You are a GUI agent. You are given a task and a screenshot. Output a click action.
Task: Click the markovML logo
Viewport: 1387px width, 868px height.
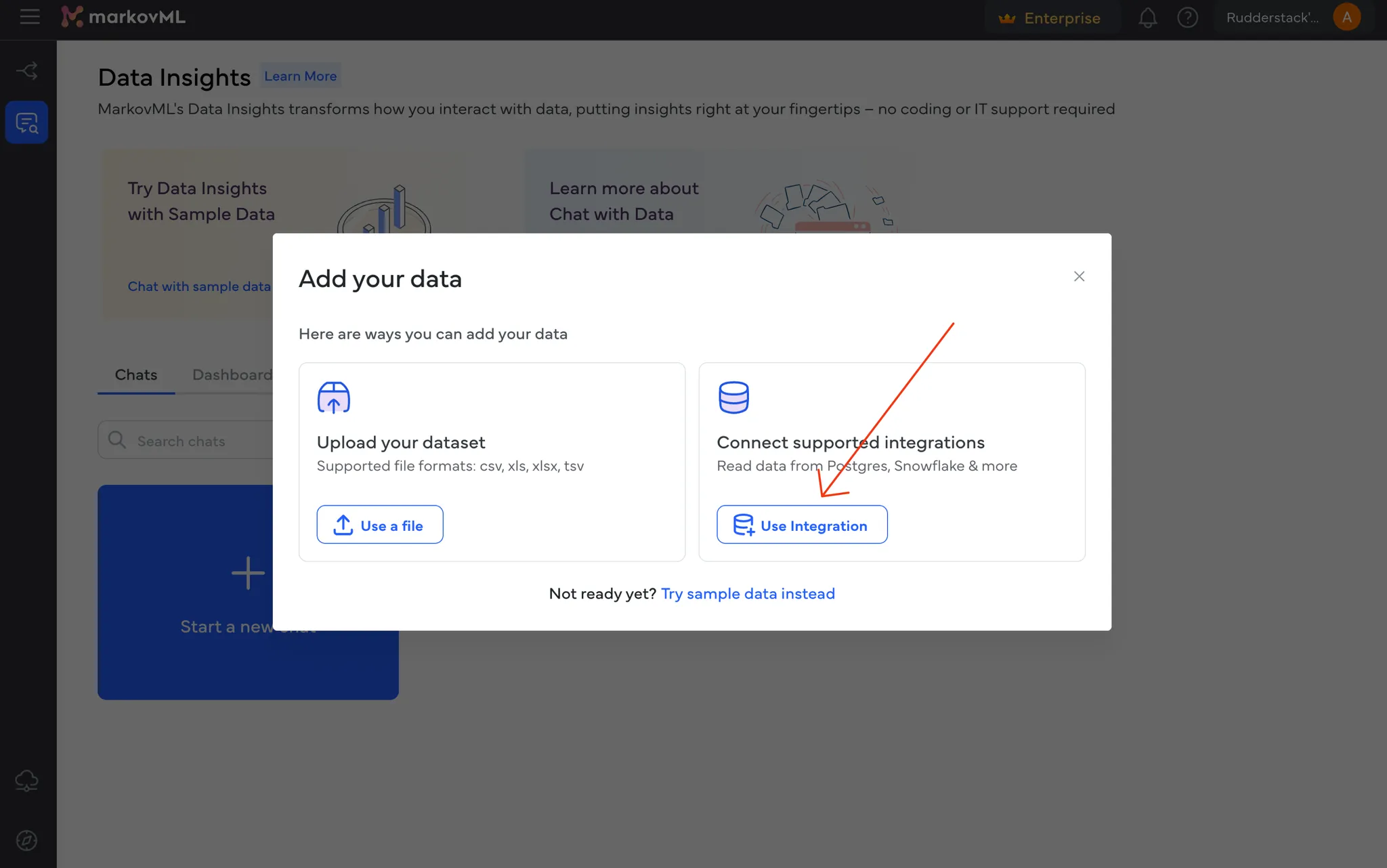pos(123,17)
